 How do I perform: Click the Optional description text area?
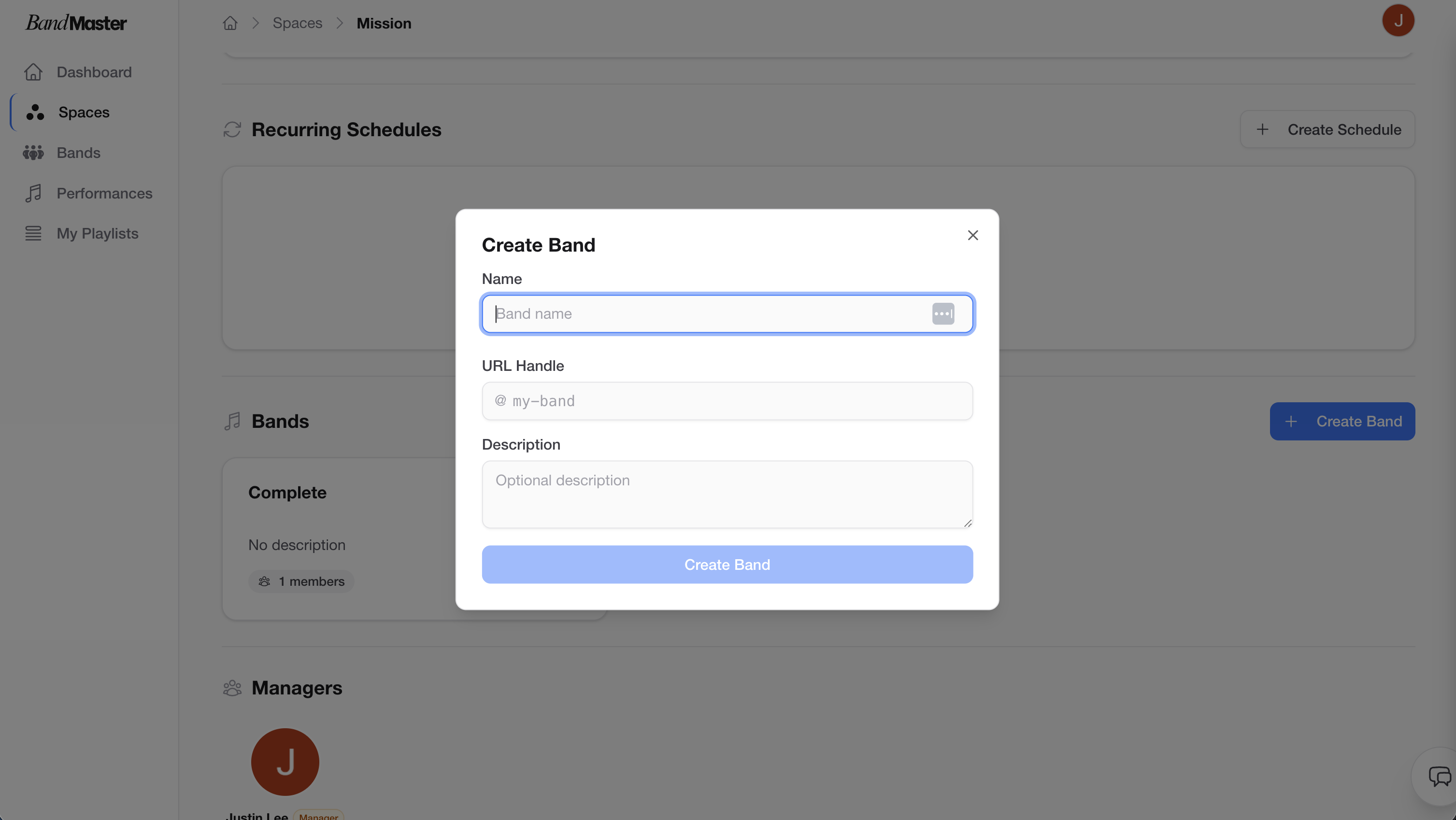tap(727, 494)
